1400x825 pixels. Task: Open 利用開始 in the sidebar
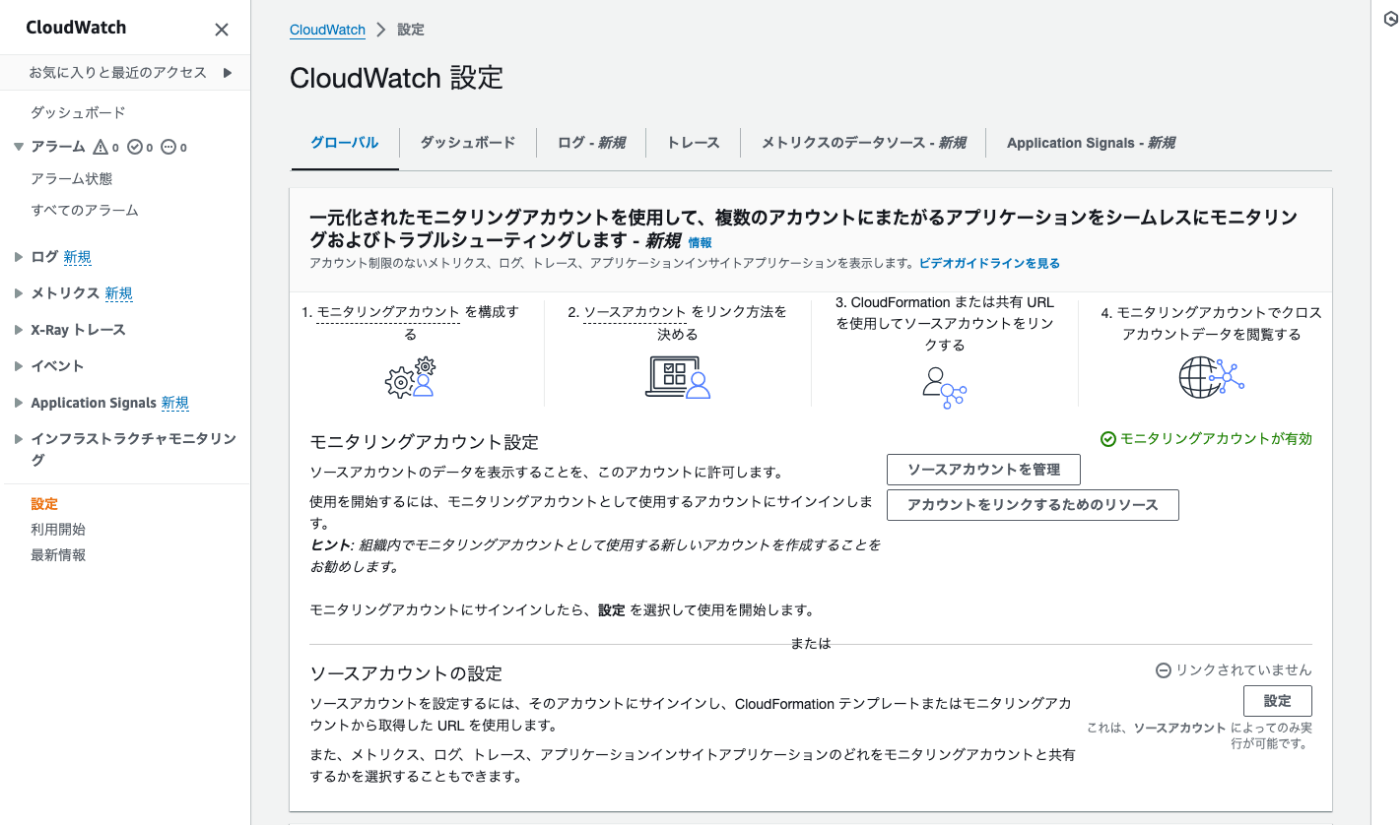click(58, 530)
